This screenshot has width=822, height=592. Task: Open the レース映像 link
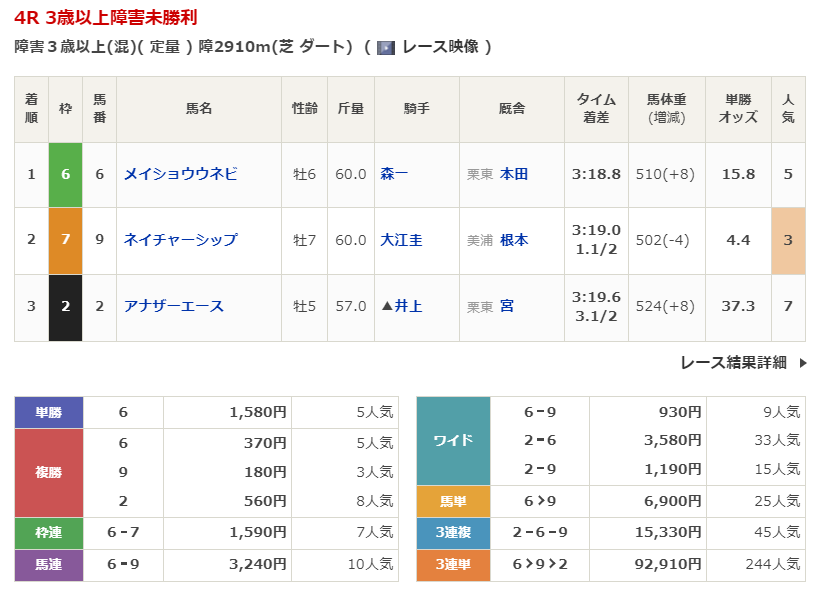pyautogui.click(x=440, y=47)
